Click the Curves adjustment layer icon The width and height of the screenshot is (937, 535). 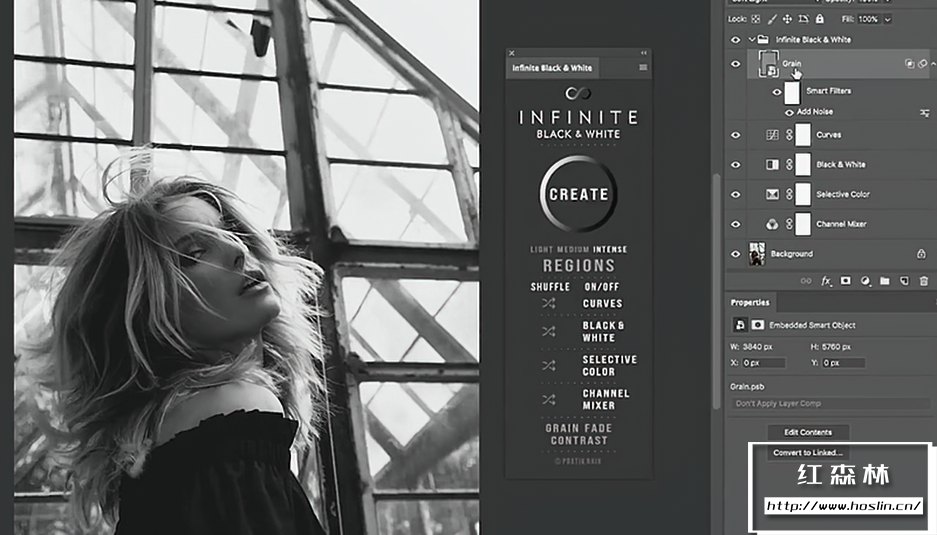(x=772, y=135)
